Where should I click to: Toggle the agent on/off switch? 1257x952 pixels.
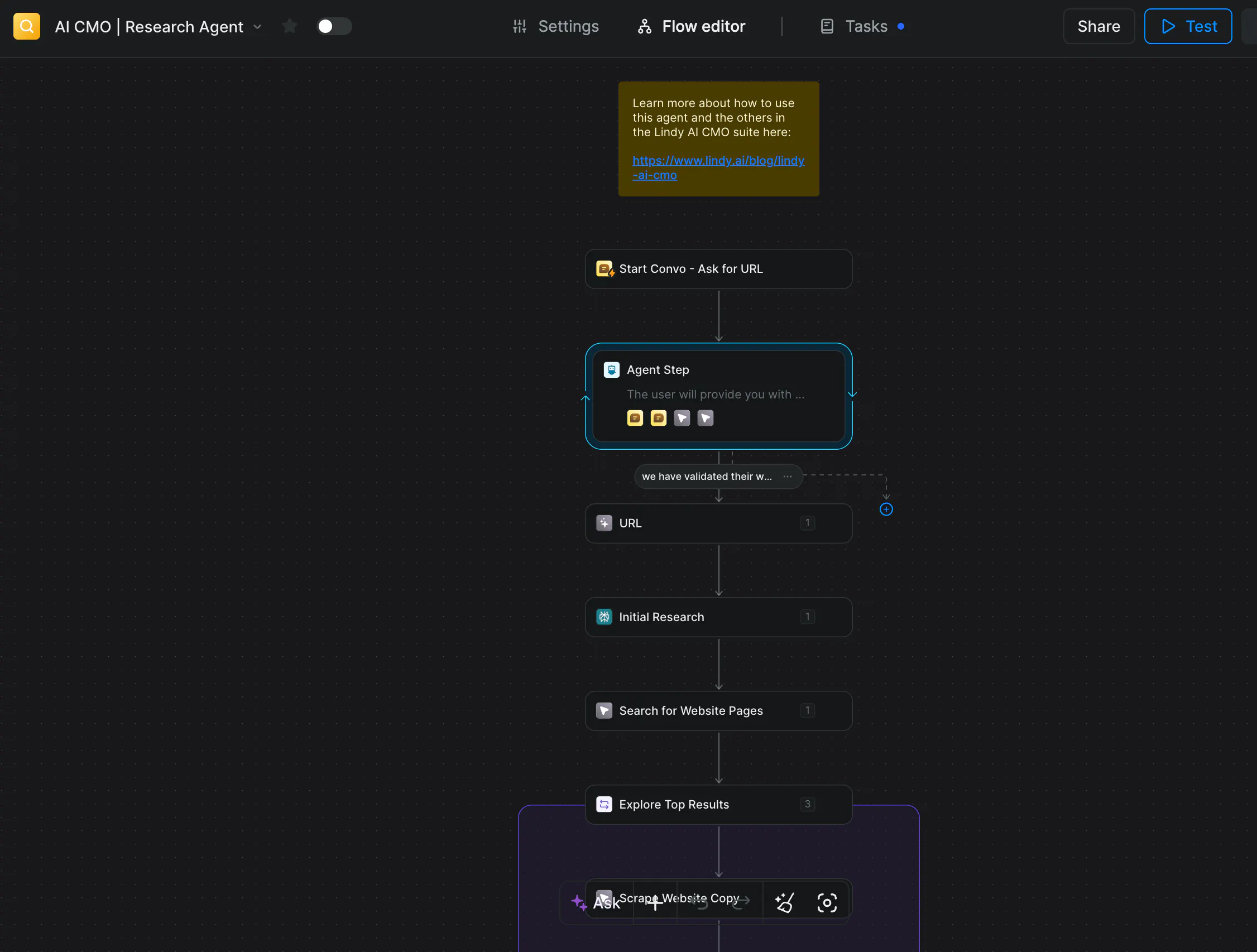(x=334, y=26)
